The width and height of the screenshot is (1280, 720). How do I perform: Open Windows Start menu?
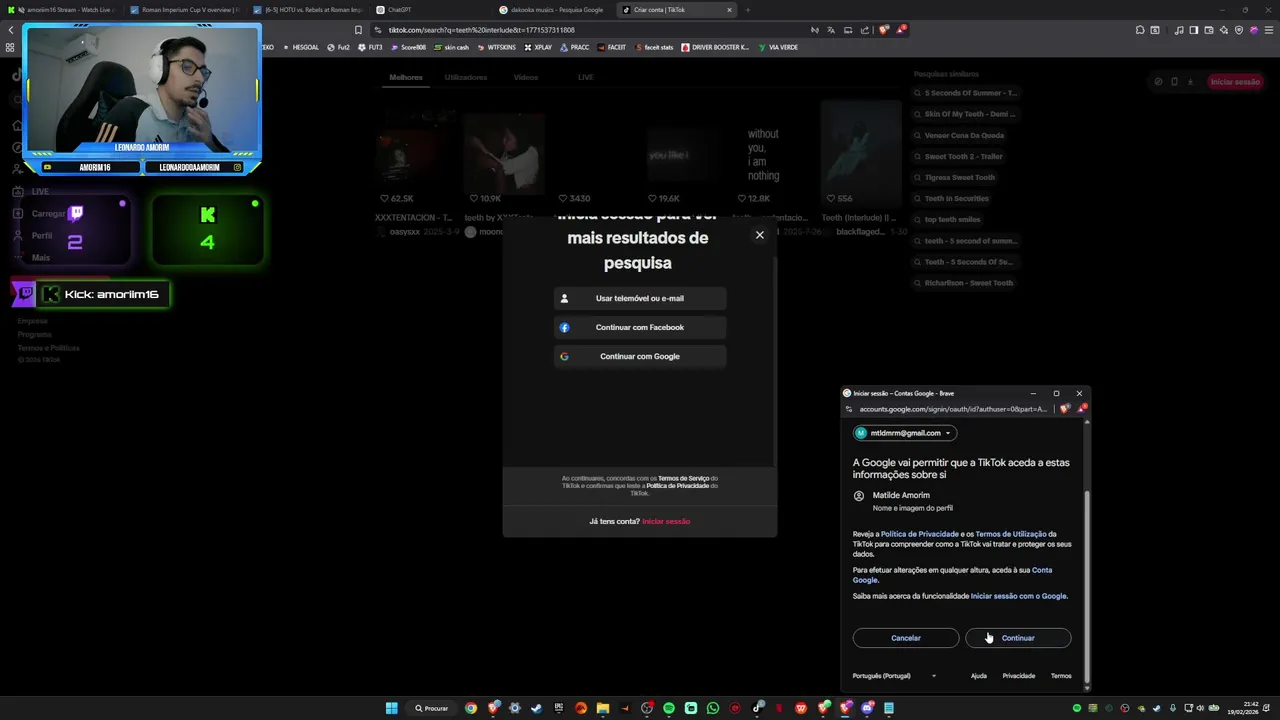[391, 708]
